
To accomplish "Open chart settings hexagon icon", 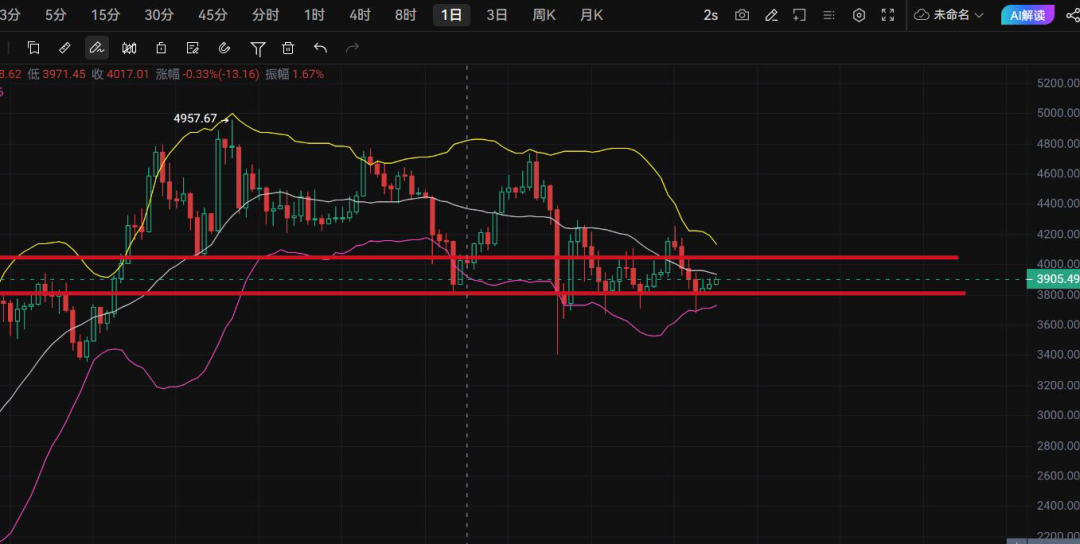I will 859,15.
